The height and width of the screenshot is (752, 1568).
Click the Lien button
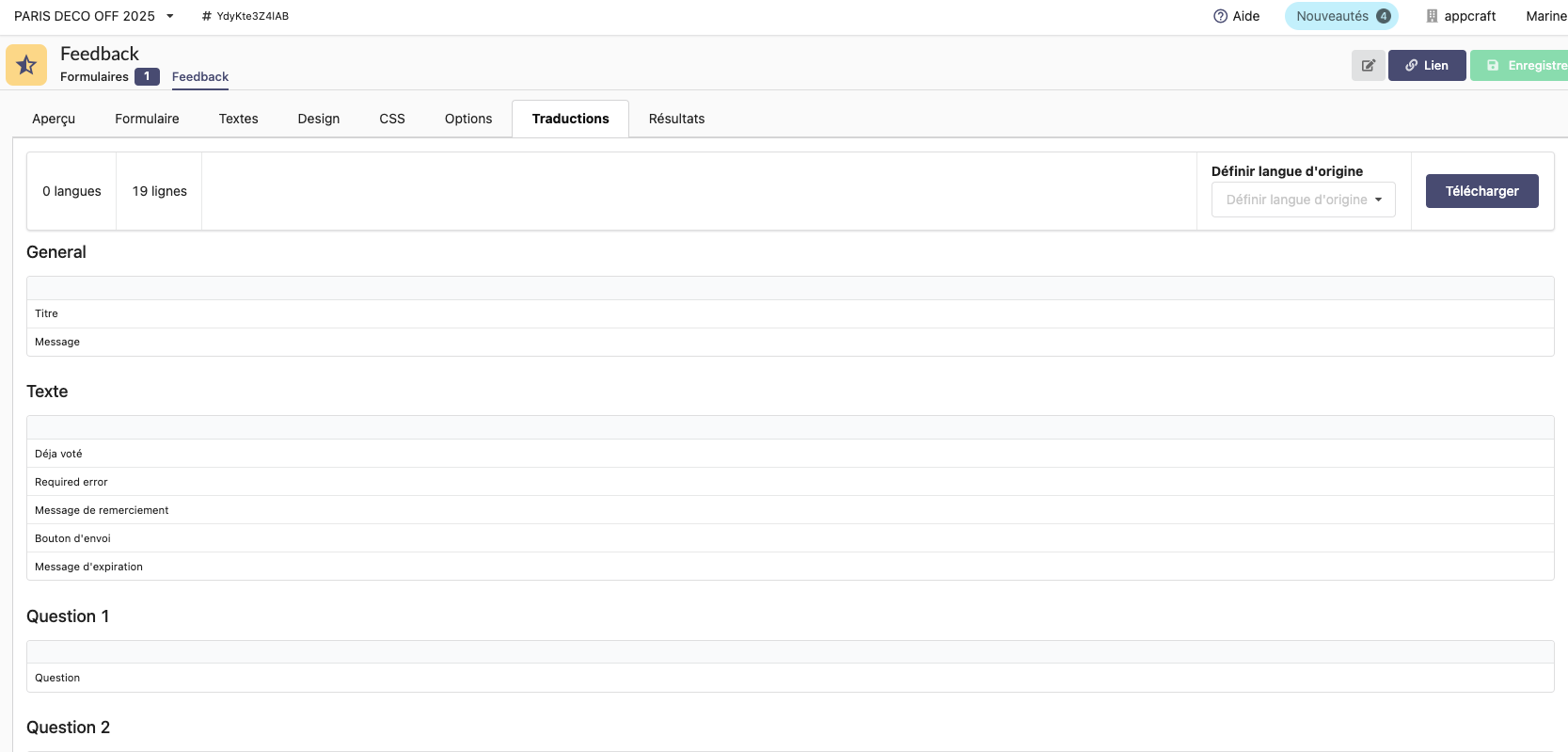[1426, 66]
